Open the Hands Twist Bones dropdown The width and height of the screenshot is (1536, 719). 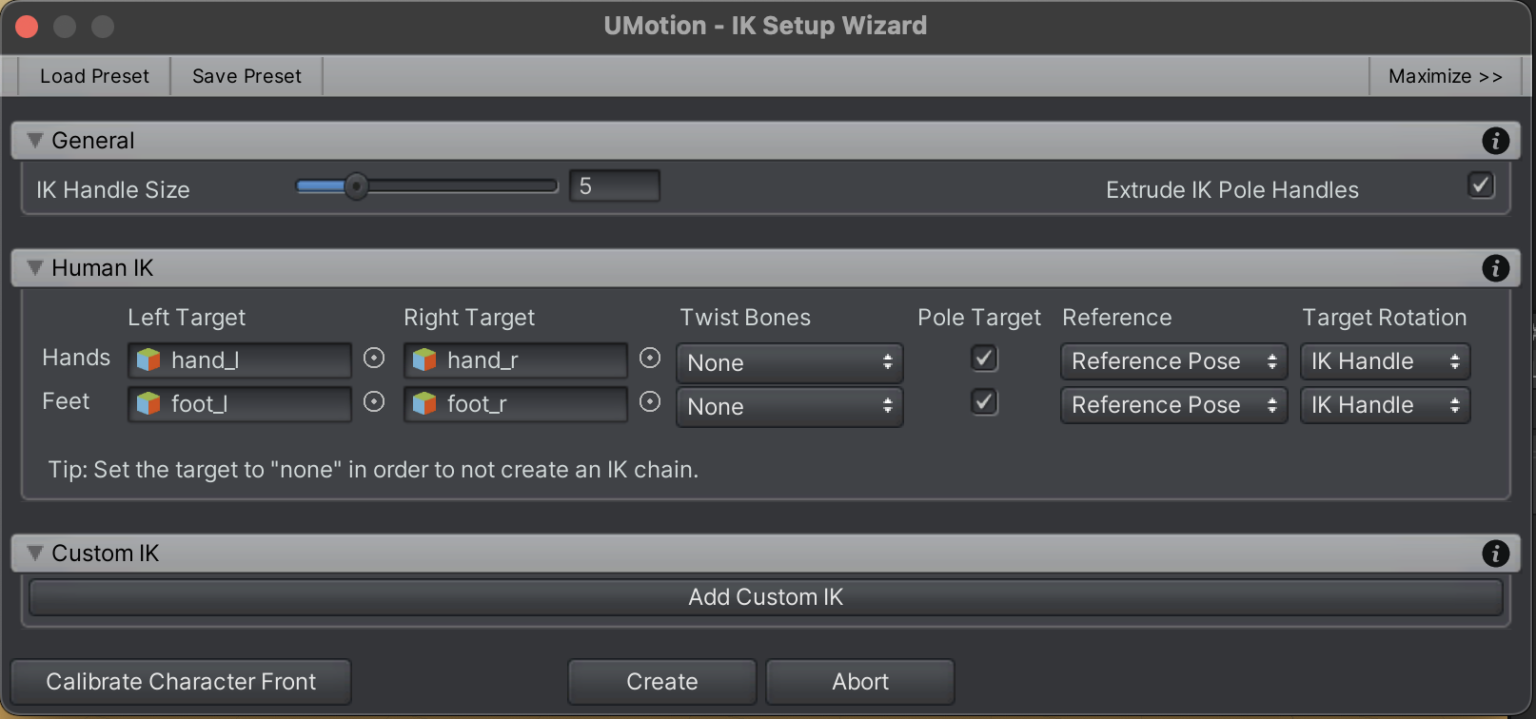789,363
